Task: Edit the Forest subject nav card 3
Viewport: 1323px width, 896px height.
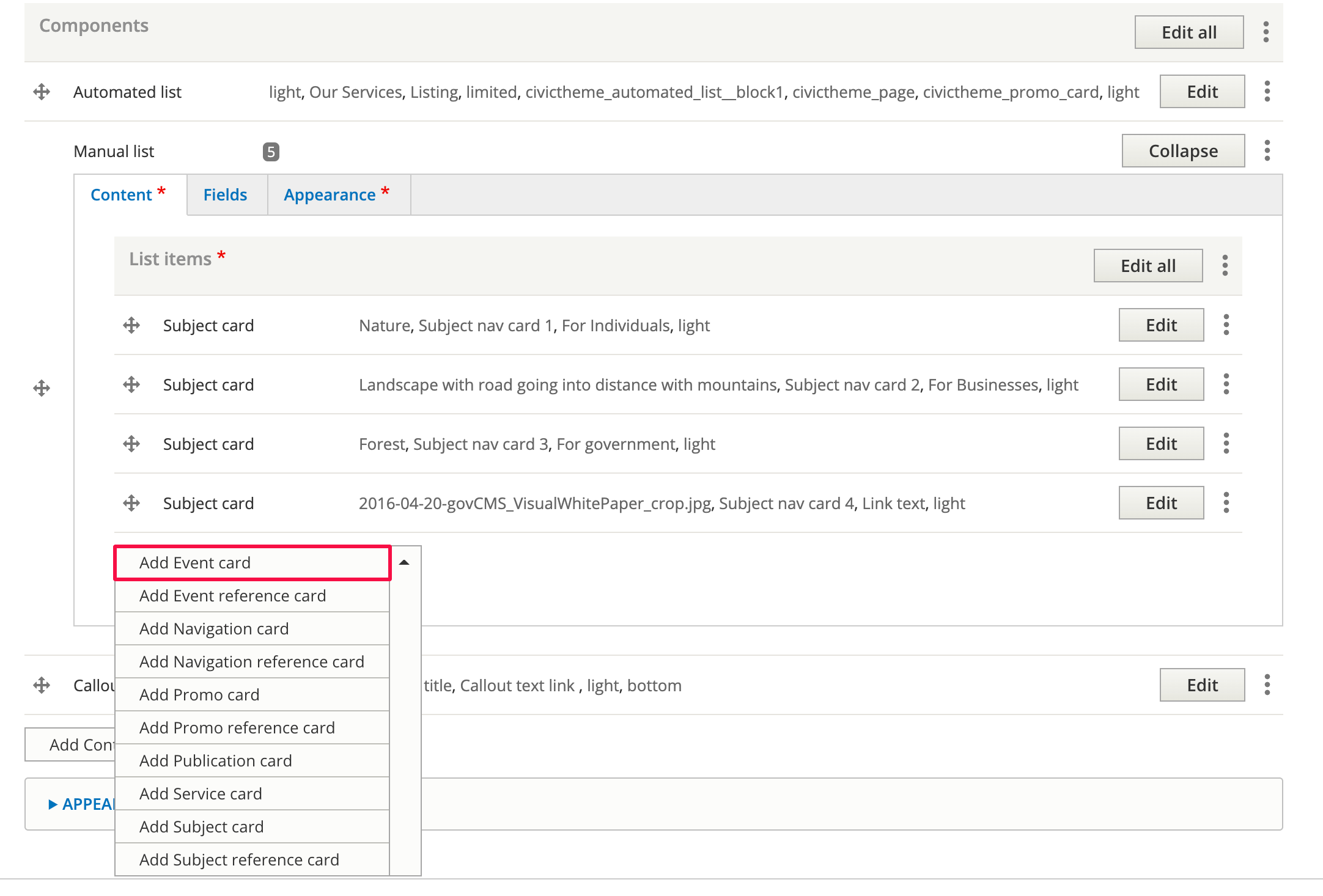Action: 1161,444
